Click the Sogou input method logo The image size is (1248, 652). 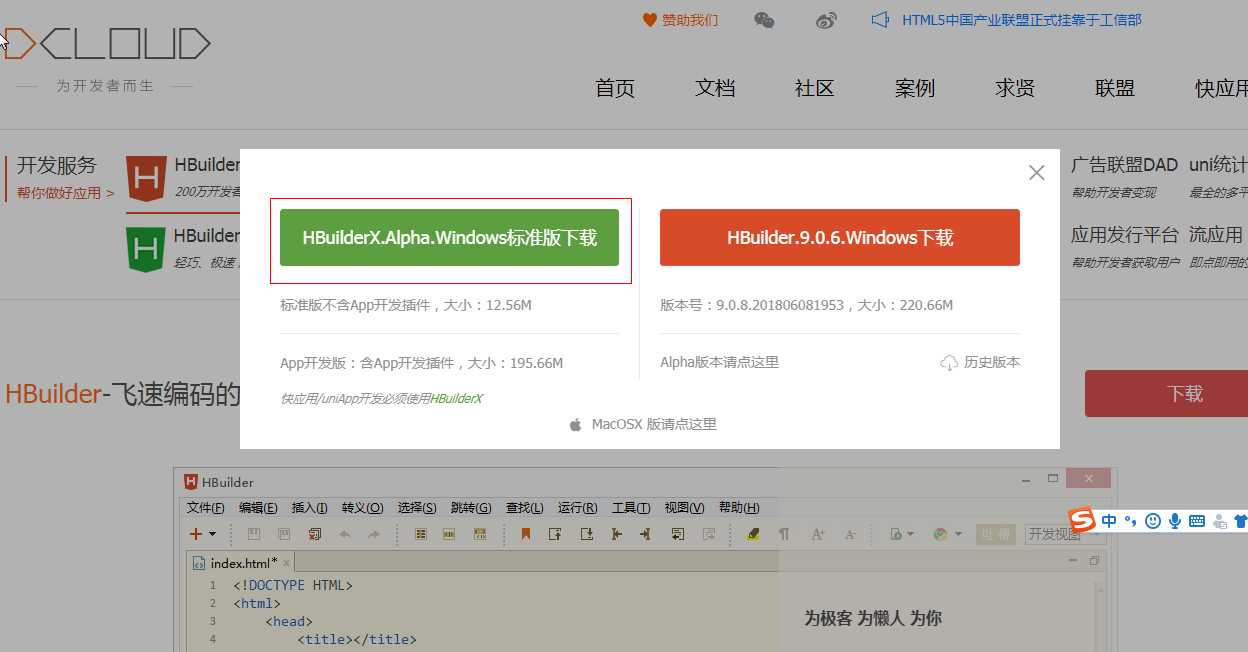point(1083,520)
